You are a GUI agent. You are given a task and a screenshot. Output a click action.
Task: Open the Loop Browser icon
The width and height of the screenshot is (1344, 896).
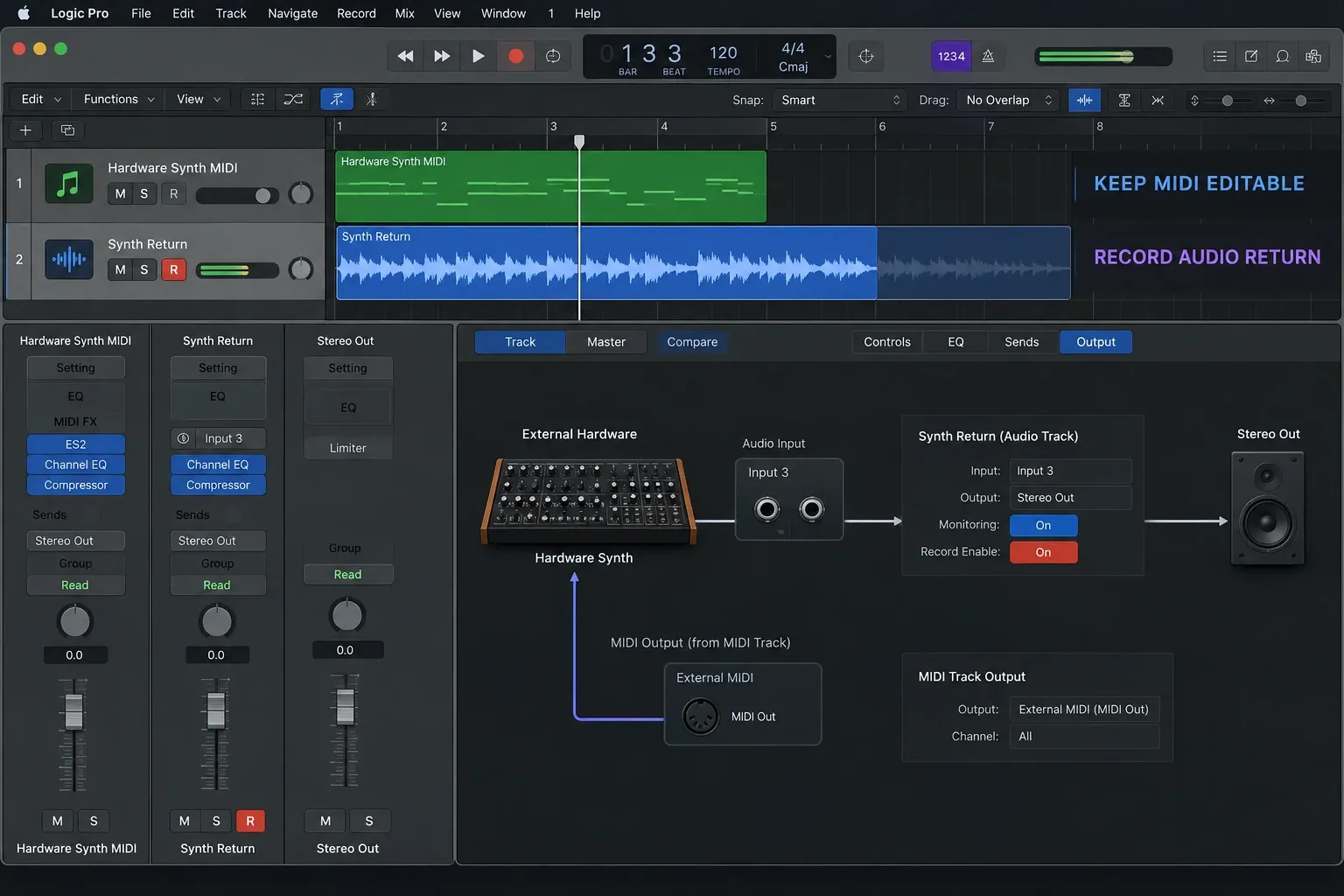coord(1283,56)
